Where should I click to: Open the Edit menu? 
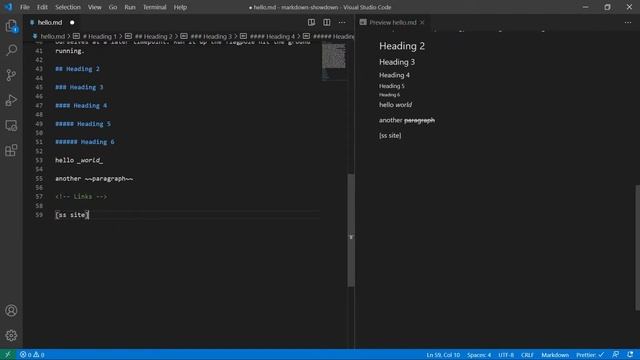pos(42,7)
